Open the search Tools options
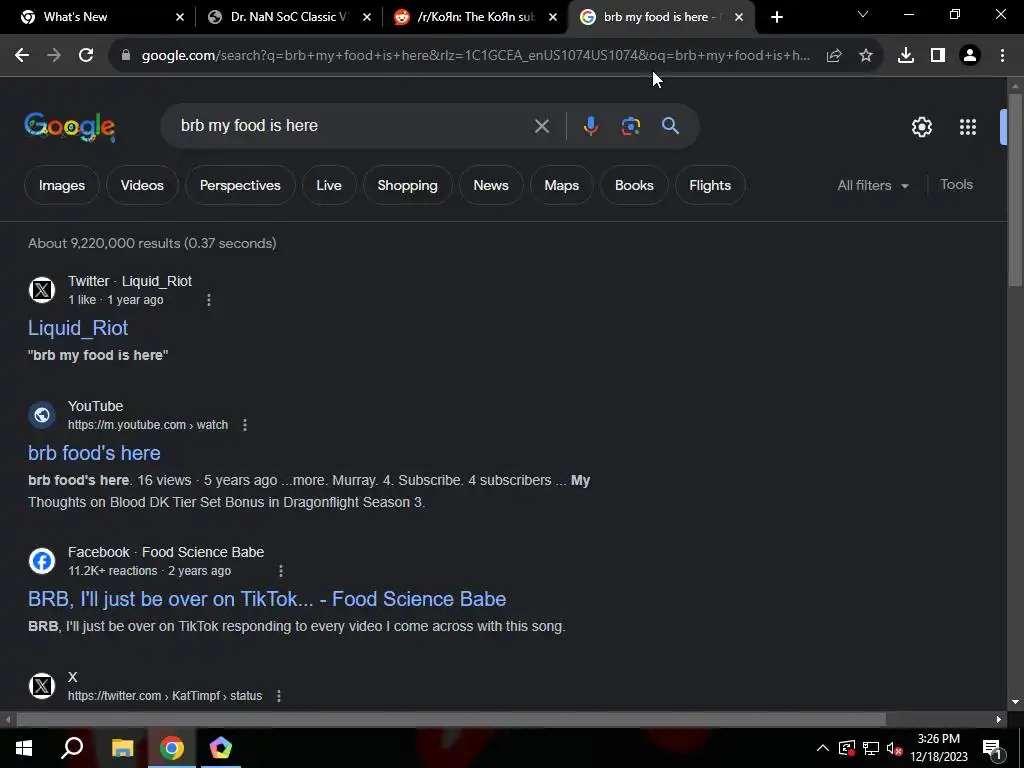Image resolution: width=1024 pixels, height=768 pixels. 956,185
